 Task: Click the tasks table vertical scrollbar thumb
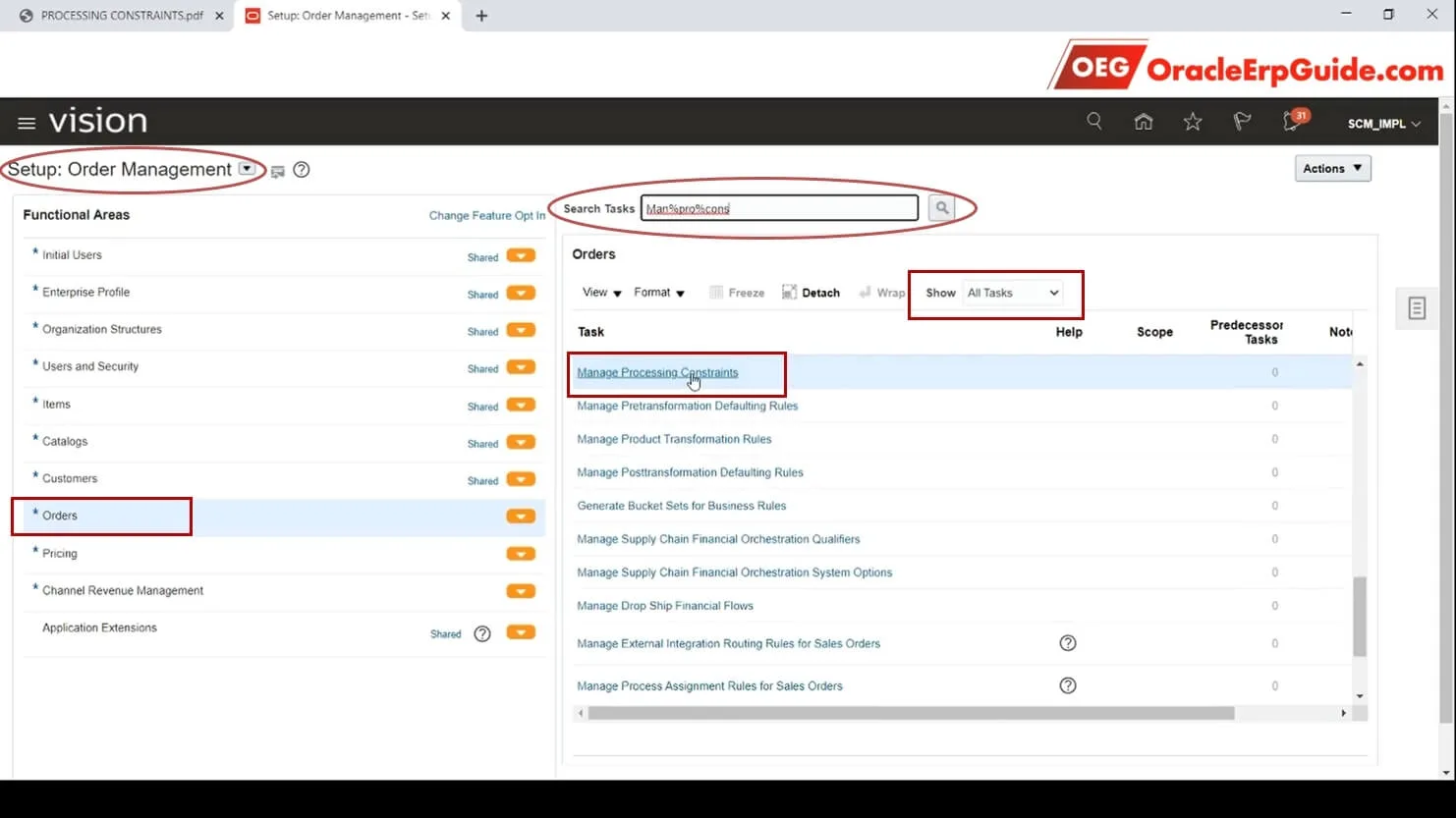(x=1360, y=617)
